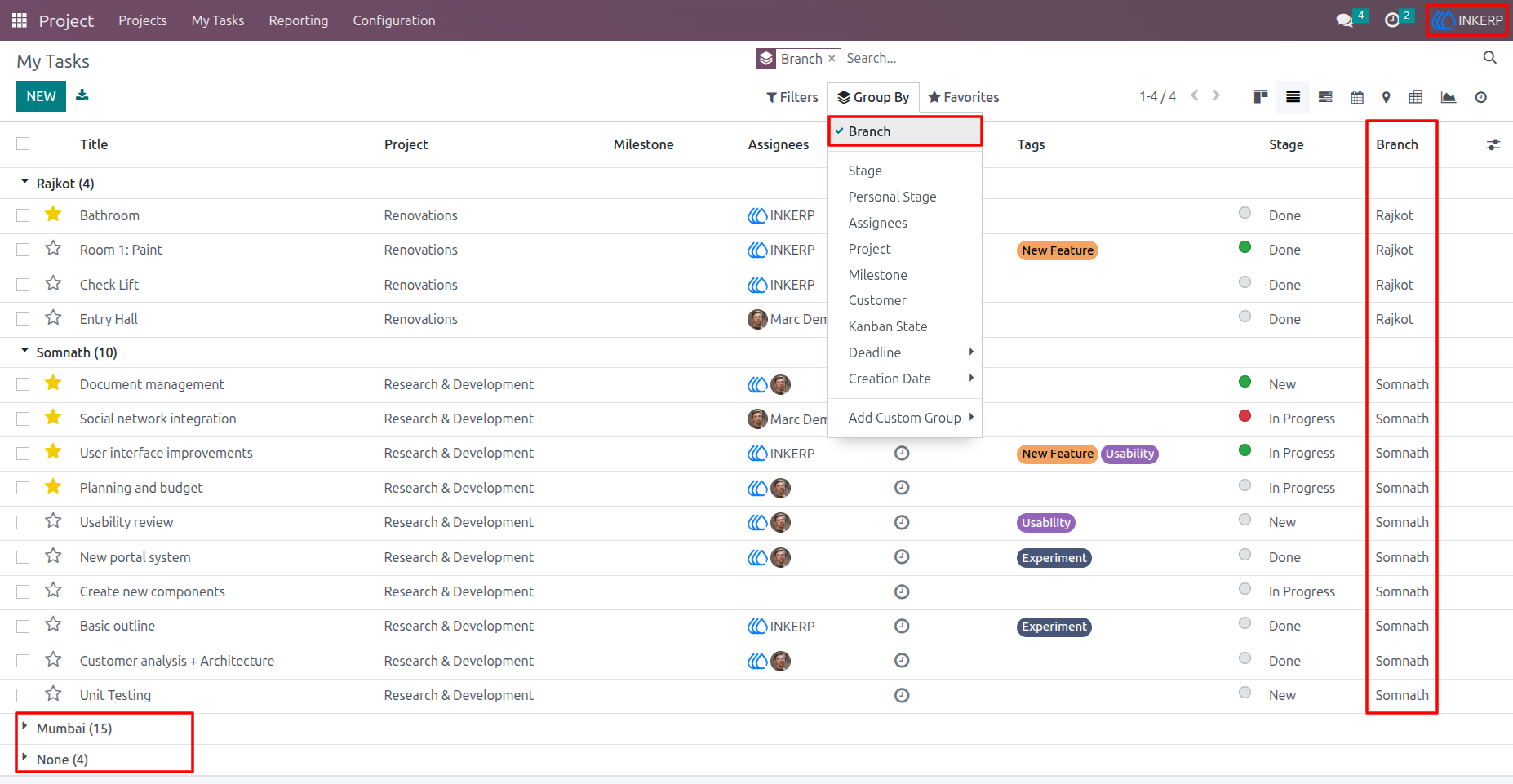This screenshot has height=784, width=1513.
Task: Open the Filters menu button
Action: (x=792, y=97)
